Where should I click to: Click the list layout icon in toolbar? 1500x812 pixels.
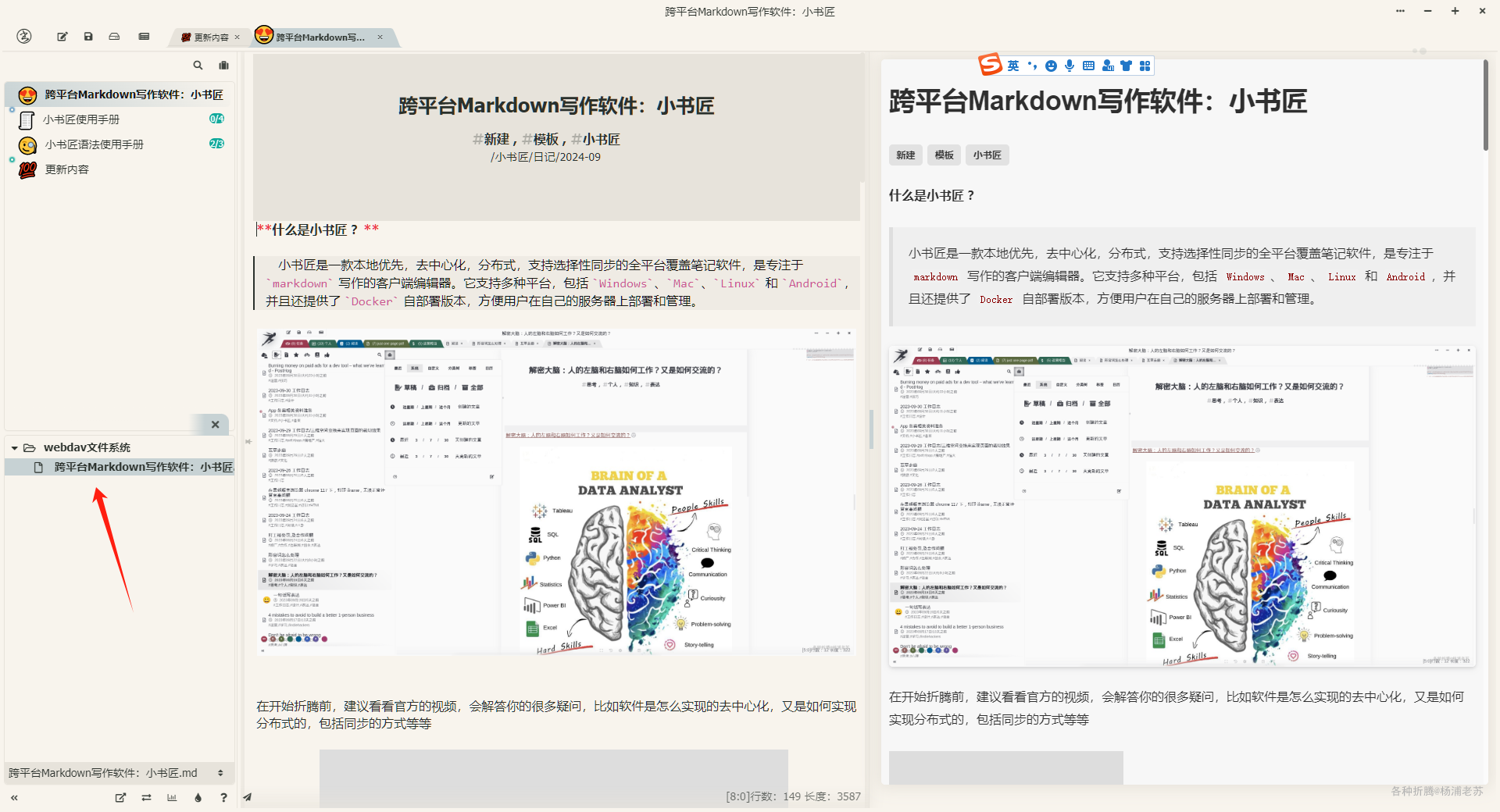pos(144,37)
